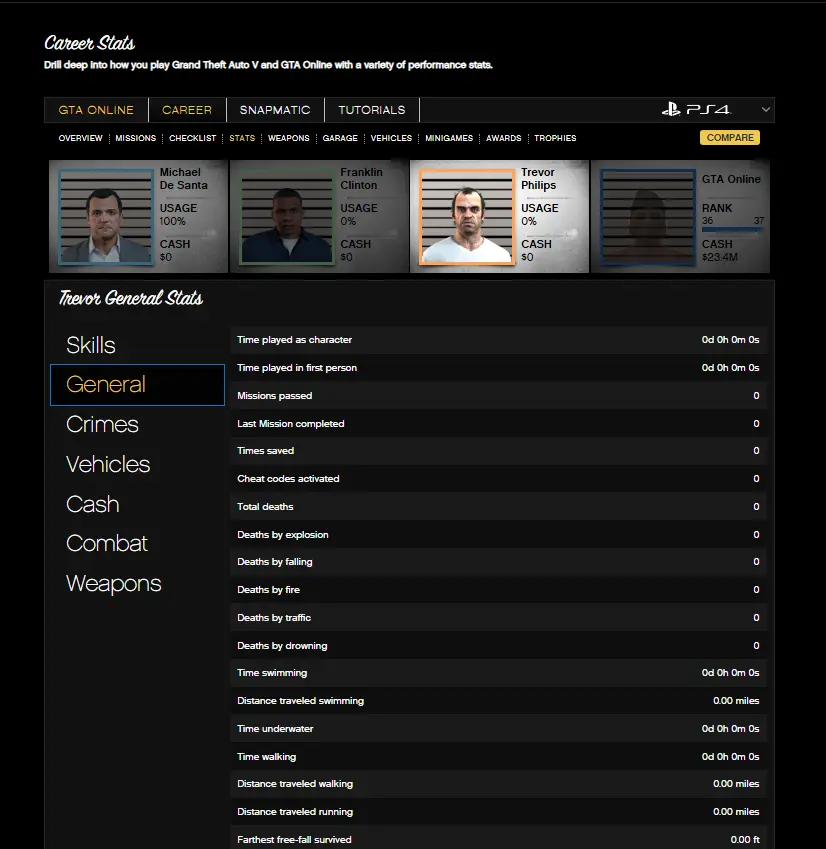The height and width of the screenshot is (849, 826).
Task: Open the GTA Online character card
Action: pyautogui.click(x=681, y=216)
